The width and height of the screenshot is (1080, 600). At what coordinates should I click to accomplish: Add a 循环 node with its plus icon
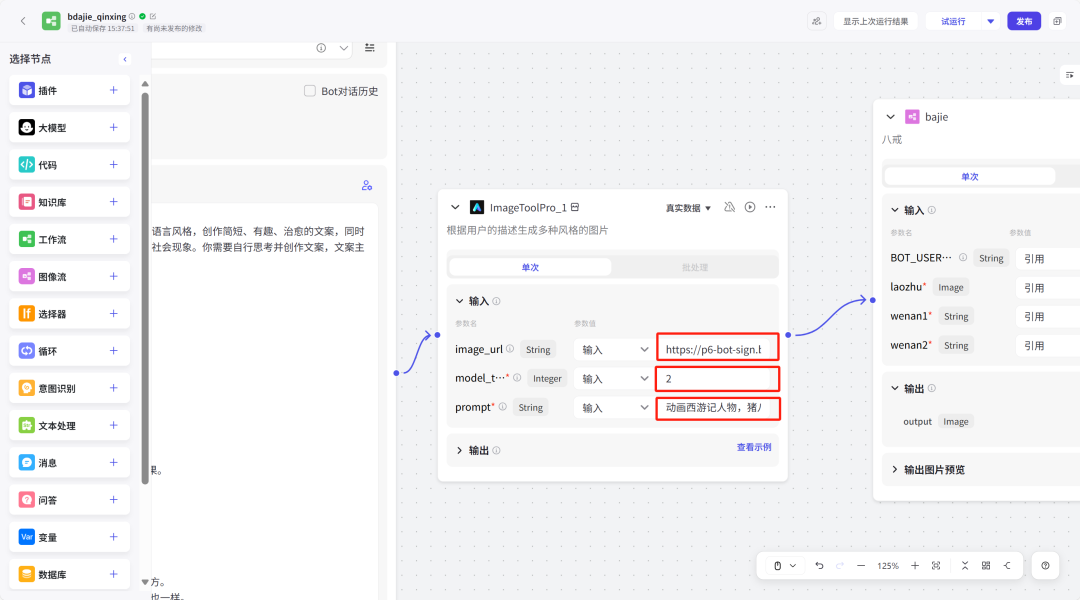[114, 351]
